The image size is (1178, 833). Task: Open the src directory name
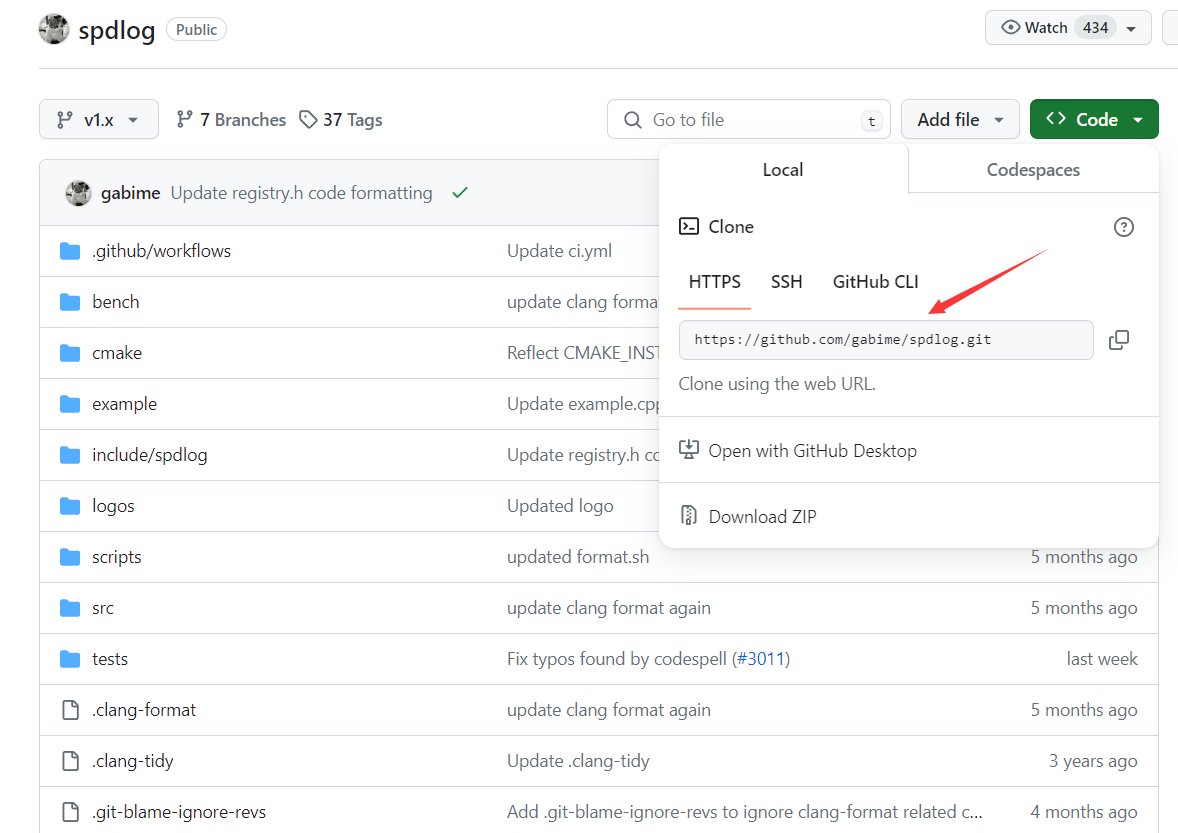[x=103, y=608]
